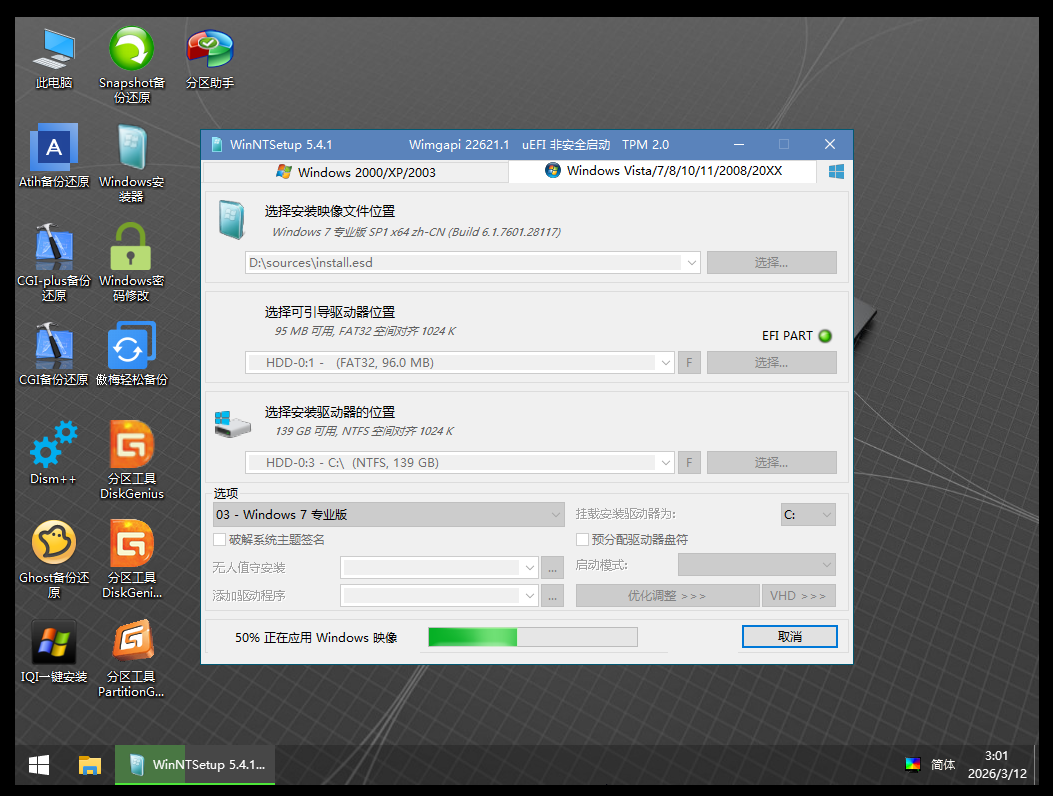
Task: Switch to Windows Vista/7/8/10/11/2008/20XX tab
Action: click(663, 171)
